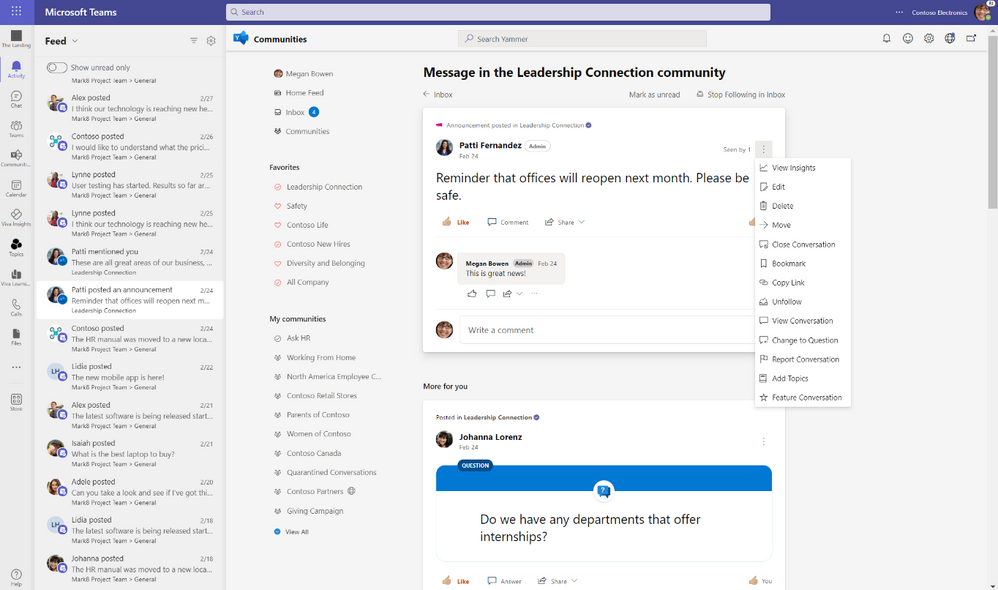
Task: Open Megan Bowen profile link in navigation
Action: 304,74
